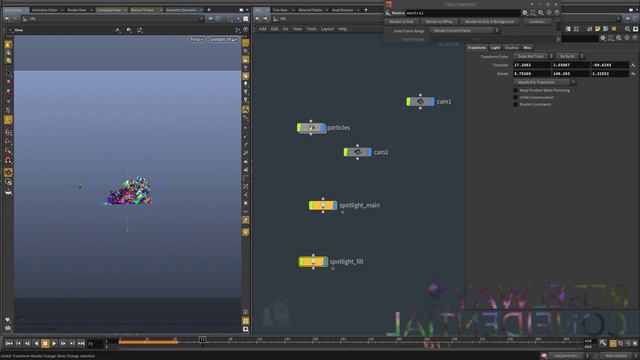Select the particles geometry node
Viewport: 640px width, 360px height.
tap(311, 128)
